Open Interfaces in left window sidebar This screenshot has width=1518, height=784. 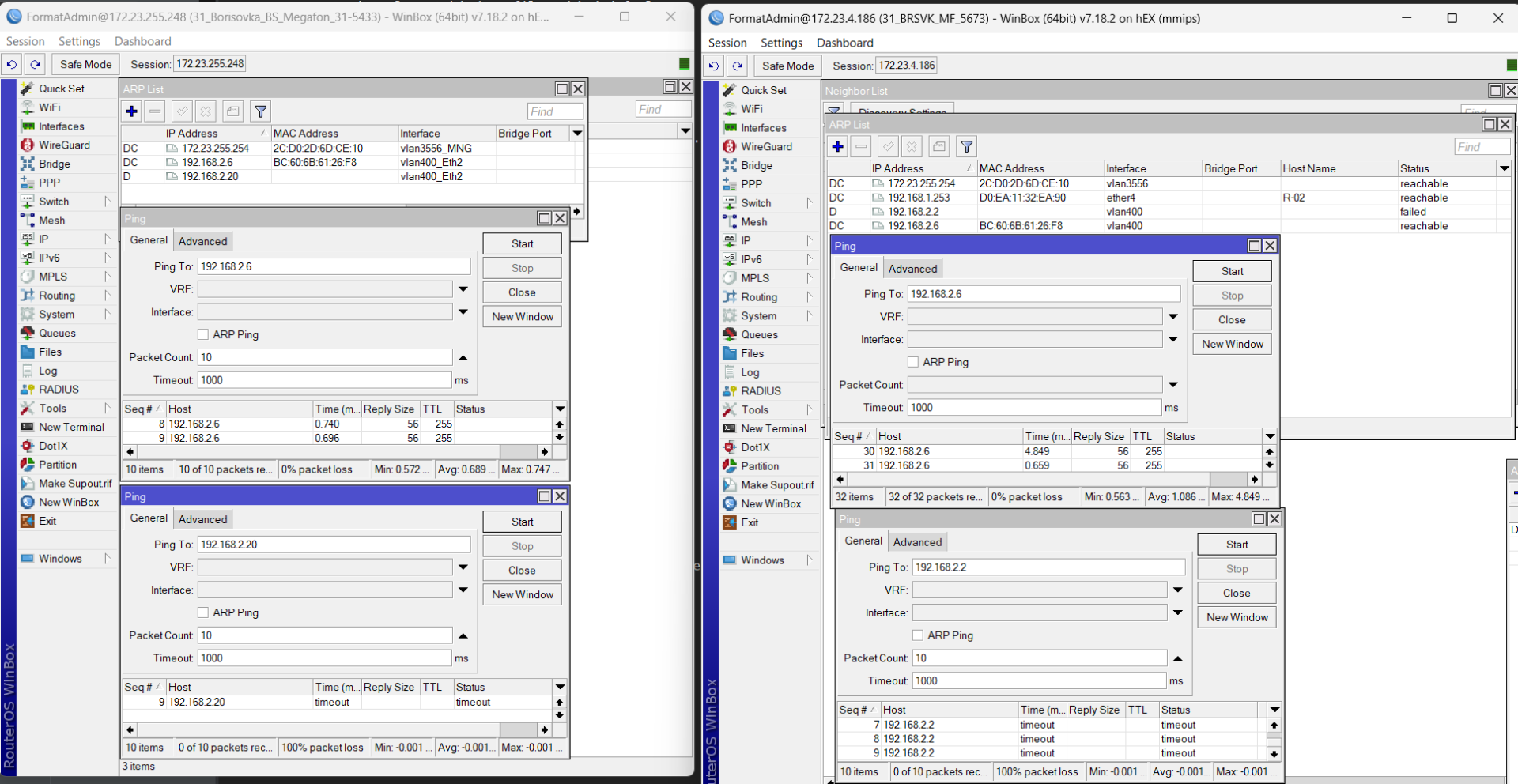point(62,126)
